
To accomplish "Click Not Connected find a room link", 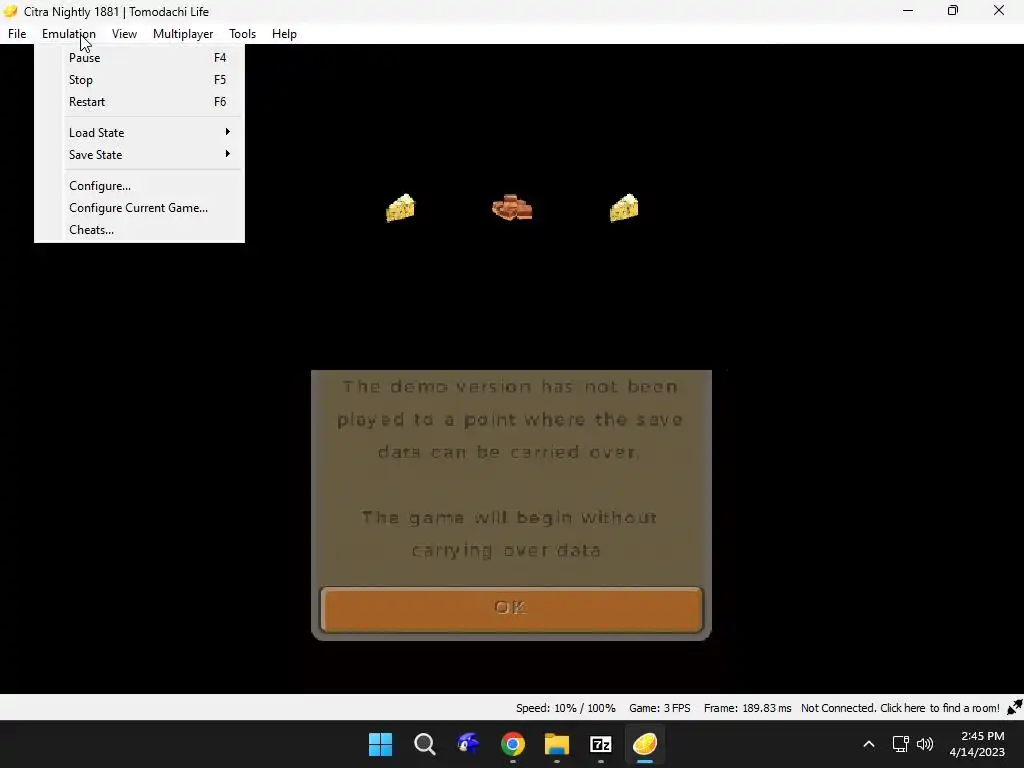I will [x=900, y=708].
